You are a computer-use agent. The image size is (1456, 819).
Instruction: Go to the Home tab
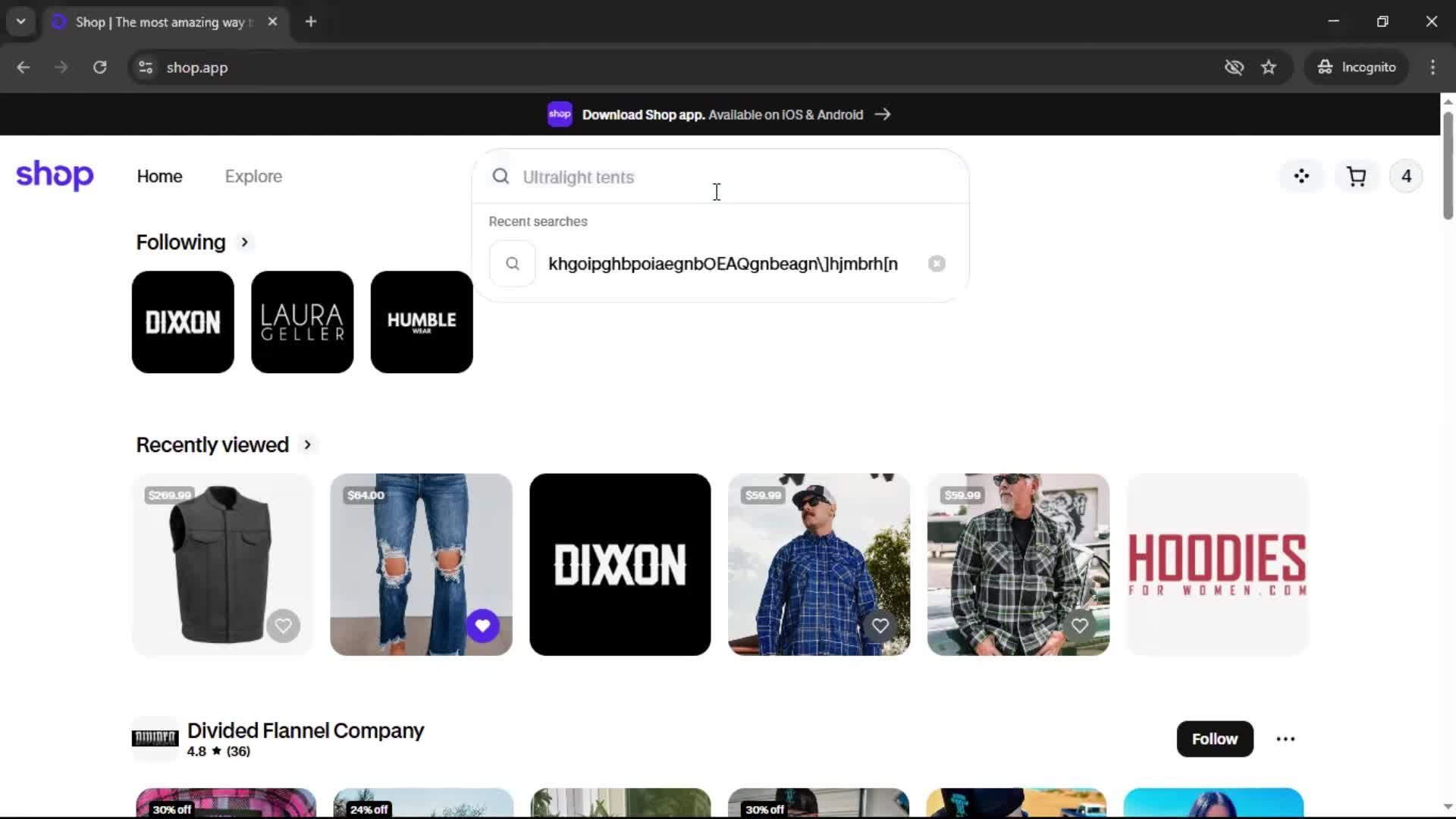pos(159,177)
